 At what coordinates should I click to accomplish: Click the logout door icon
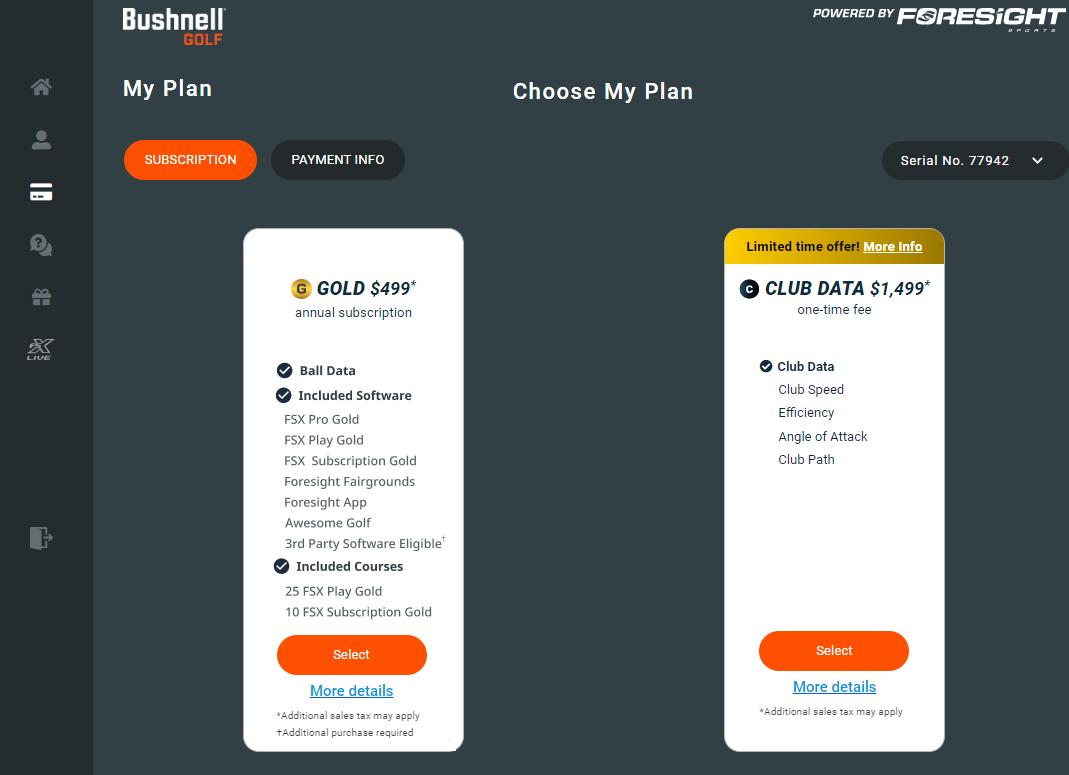[41, 538]
